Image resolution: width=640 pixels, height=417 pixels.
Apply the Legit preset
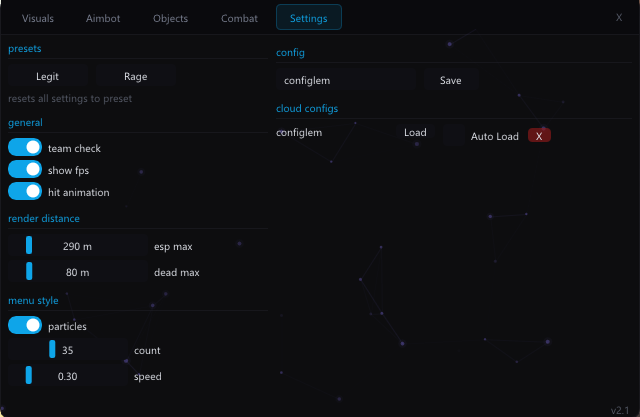click(x=47, y=76)
